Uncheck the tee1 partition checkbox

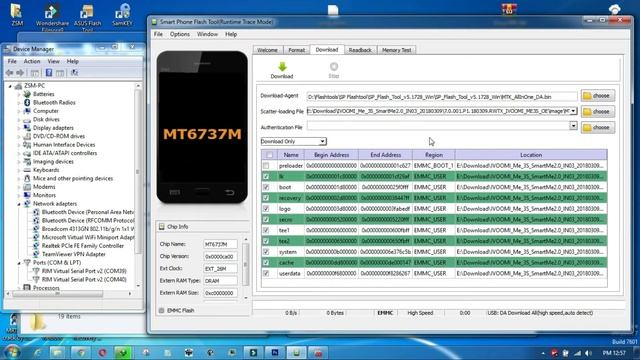pos(266,230)
